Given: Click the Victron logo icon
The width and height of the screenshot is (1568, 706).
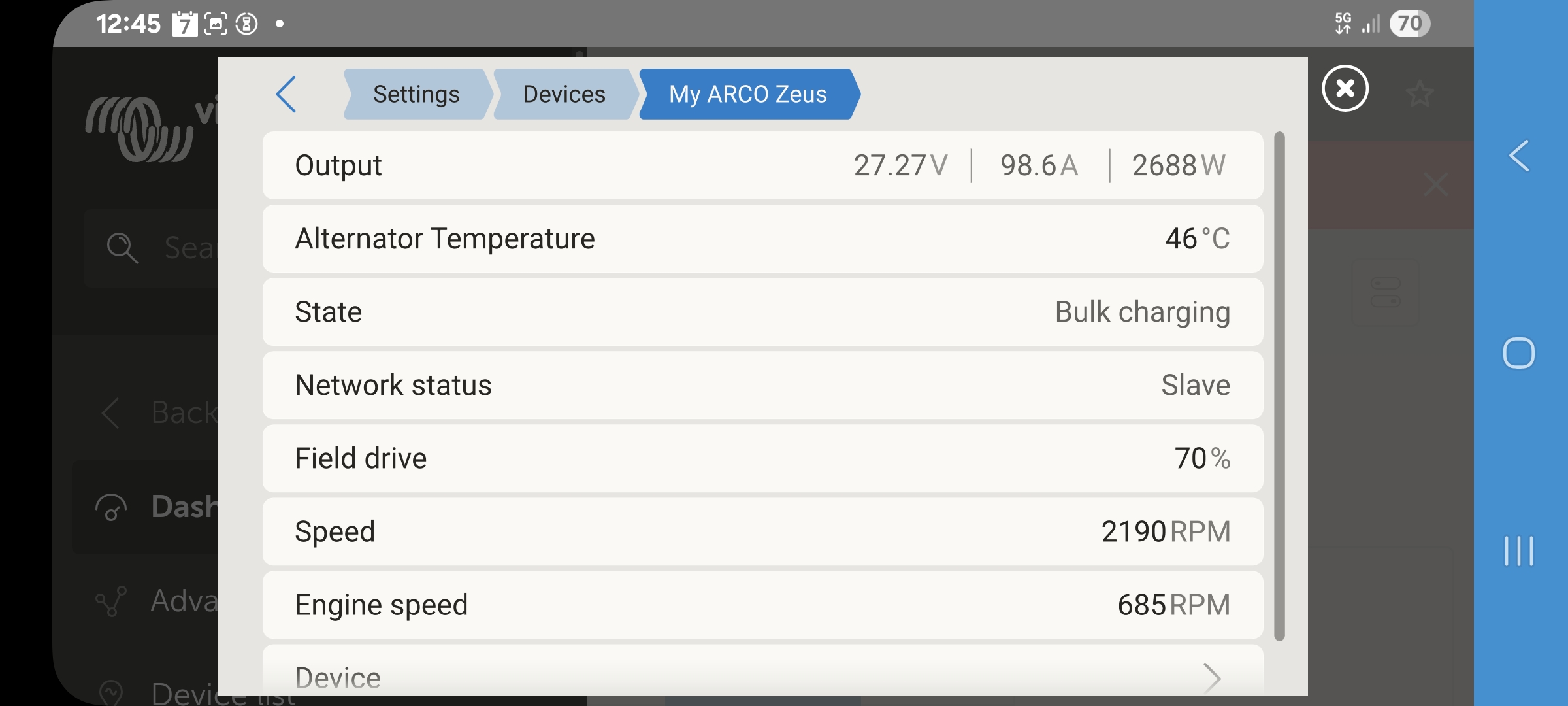Looking at the screenshot, I should tap(139, 129).
